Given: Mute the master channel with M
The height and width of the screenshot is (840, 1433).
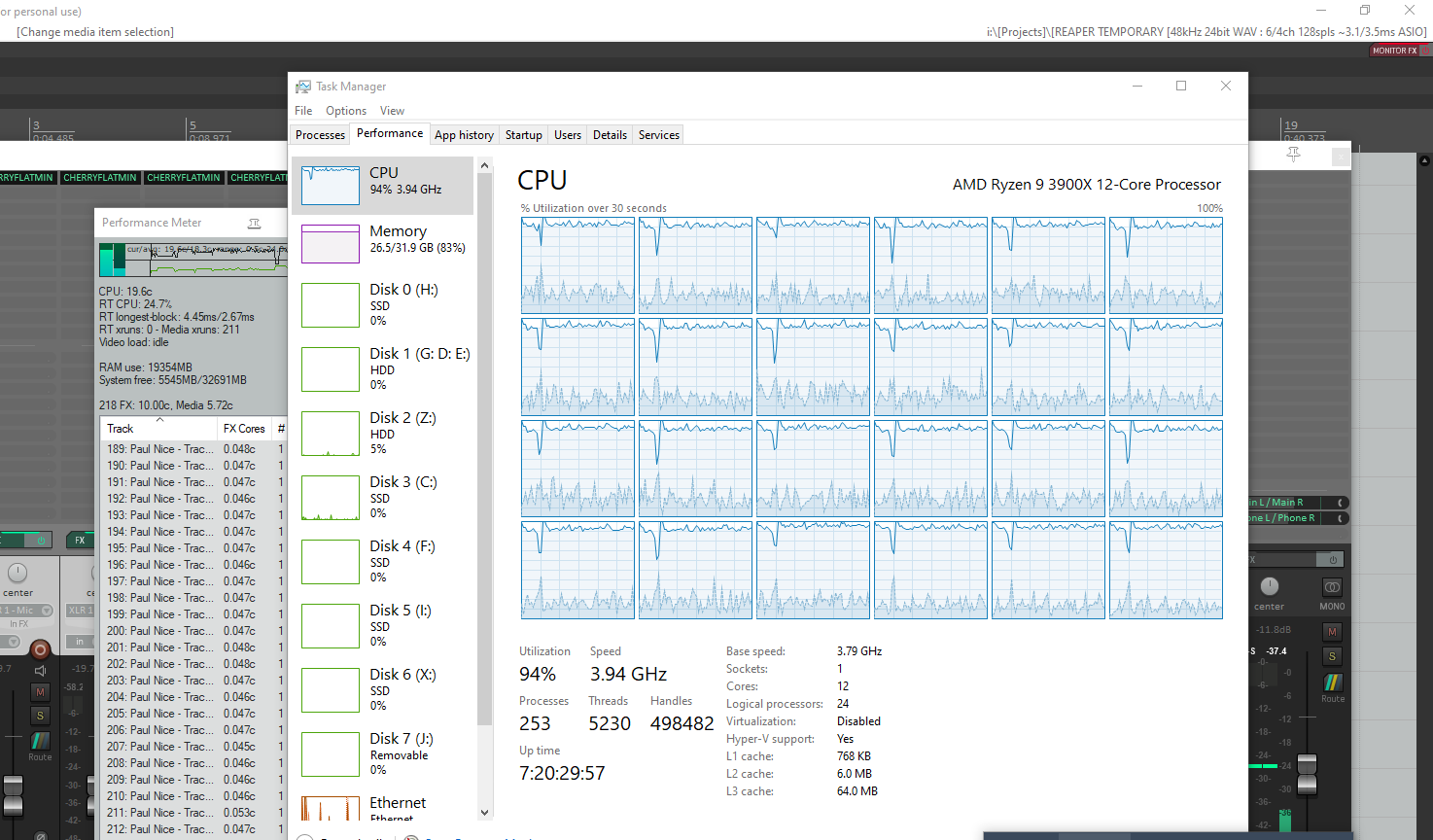Looking at the screenshot, I should pyautogui.click(x=1333, y=632).
